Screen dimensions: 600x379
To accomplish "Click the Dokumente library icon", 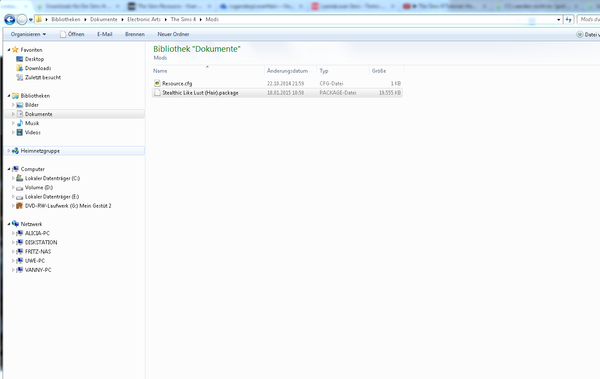I will (x=20, y=114).
